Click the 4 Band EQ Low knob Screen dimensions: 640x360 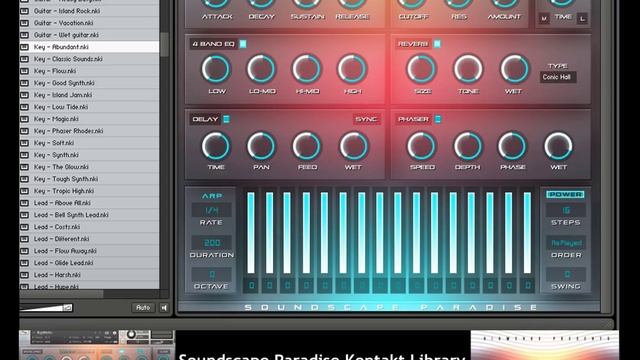216,69
